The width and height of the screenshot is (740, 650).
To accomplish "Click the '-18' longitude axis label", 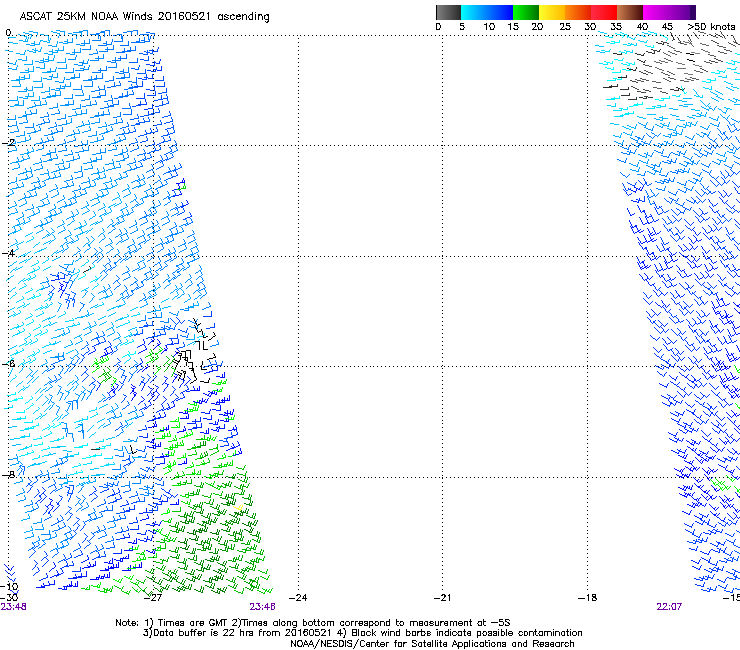I will point(587,598).
